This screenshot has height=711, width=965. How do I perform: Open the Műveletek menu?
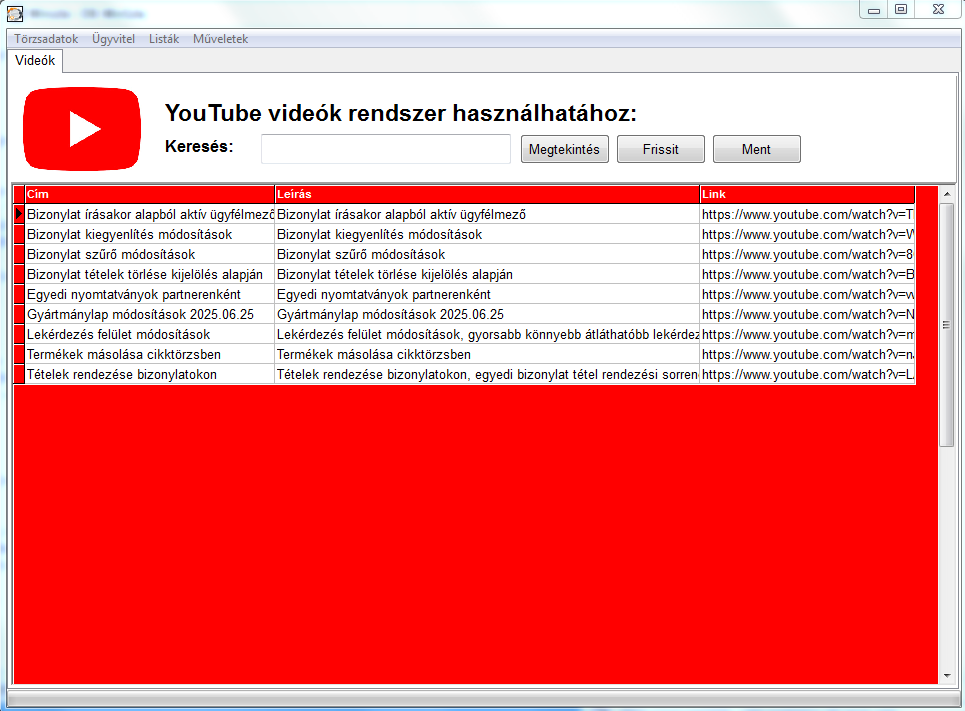click(220, 39)
